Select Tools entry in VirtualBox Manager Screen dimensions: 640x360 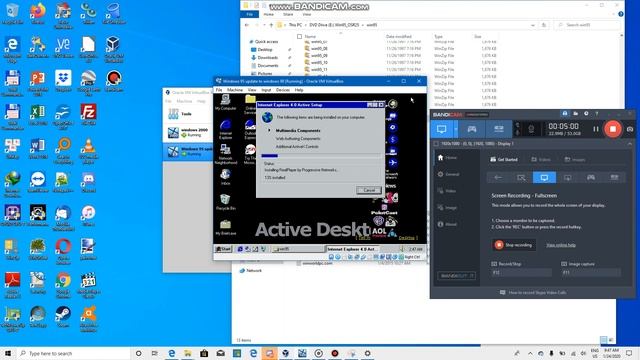[x=187, y=114]
